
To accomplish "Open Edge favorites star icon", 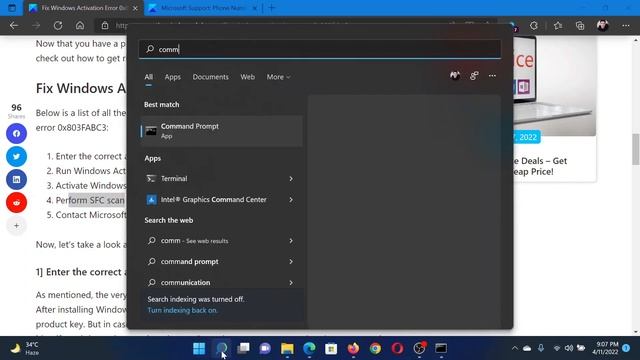I will (x=558, y=26).
